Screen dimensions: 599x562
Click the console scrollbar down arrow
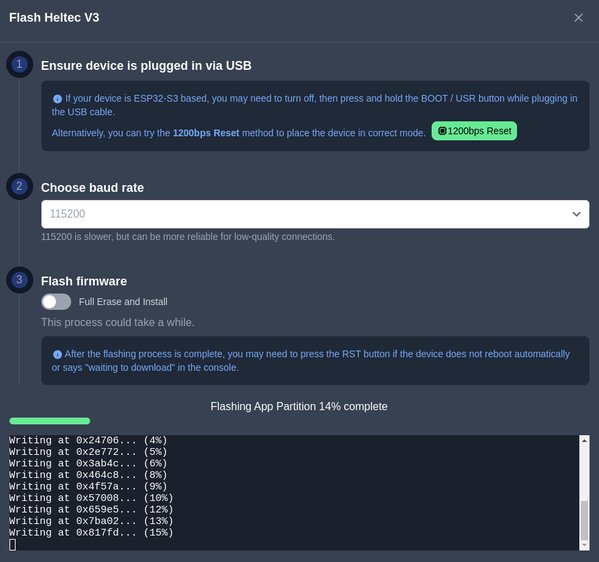click(584, 546)
